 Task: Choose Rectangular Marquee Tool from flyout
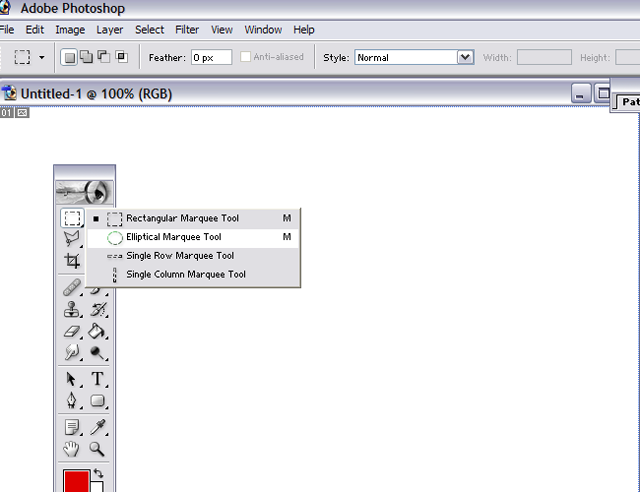(x=193, y=218)
